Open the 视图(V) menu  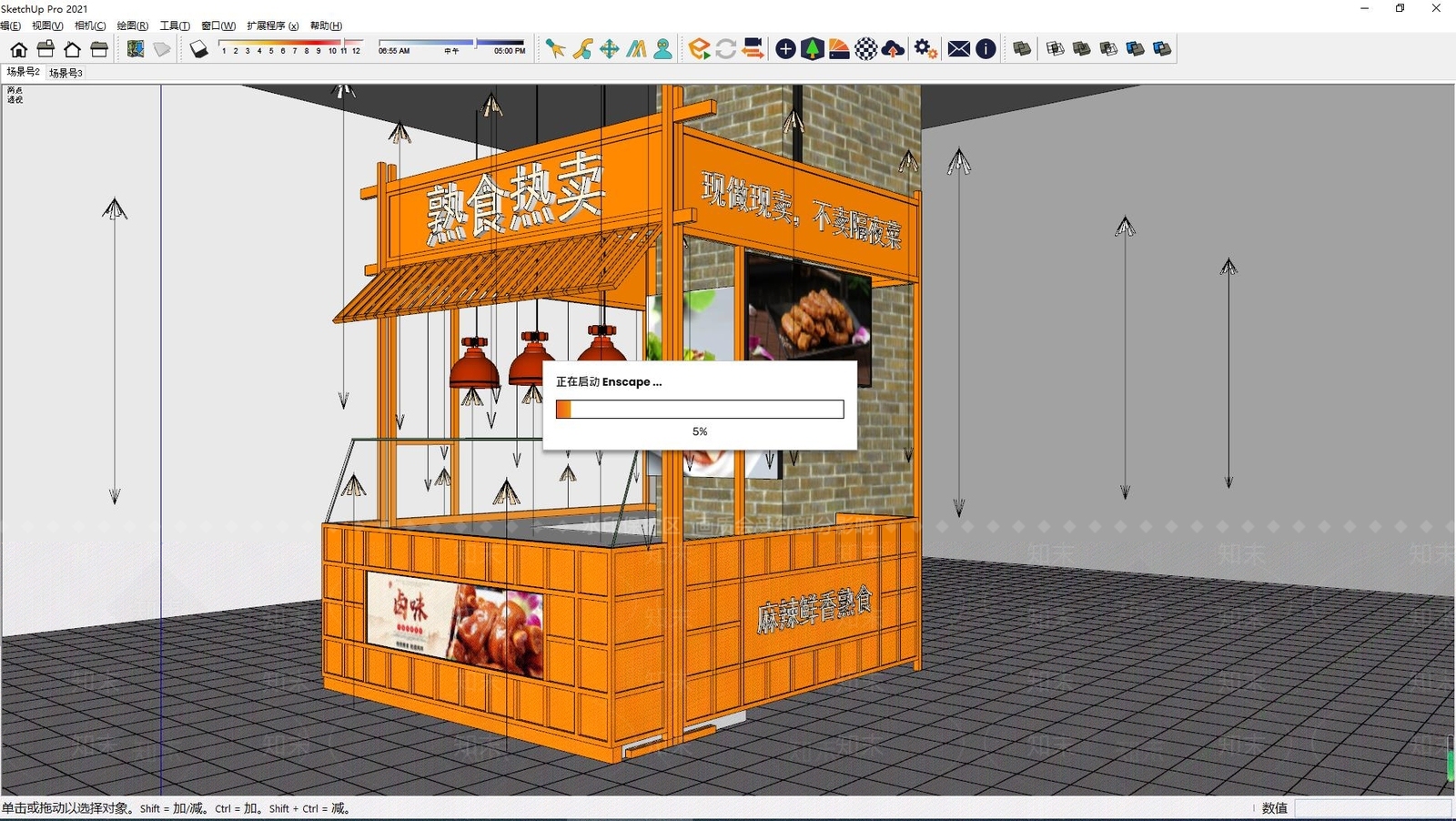click(47, 25)
